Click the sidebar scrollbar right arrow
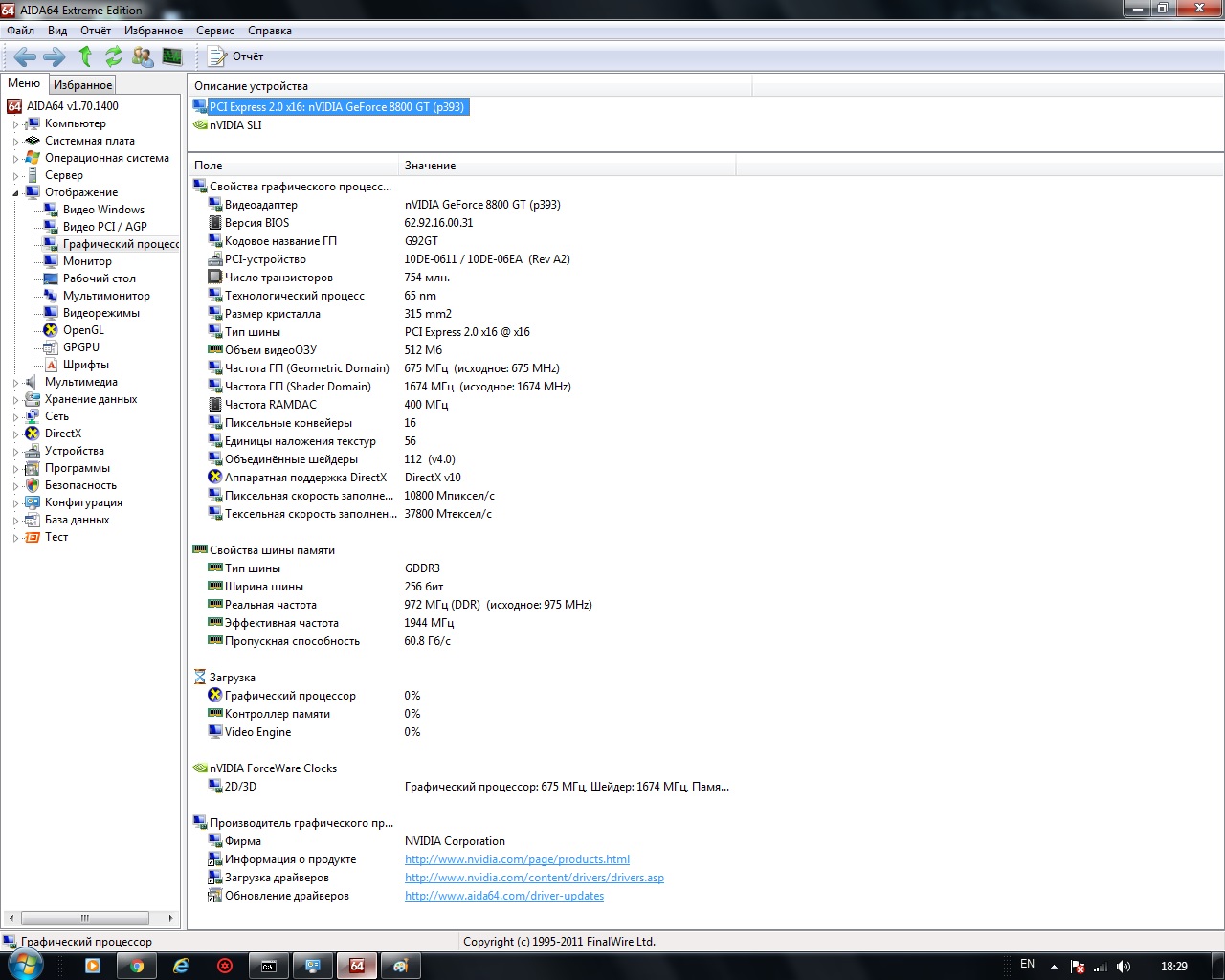Viewport: 1225px width, 980px height. coord(170,918)
